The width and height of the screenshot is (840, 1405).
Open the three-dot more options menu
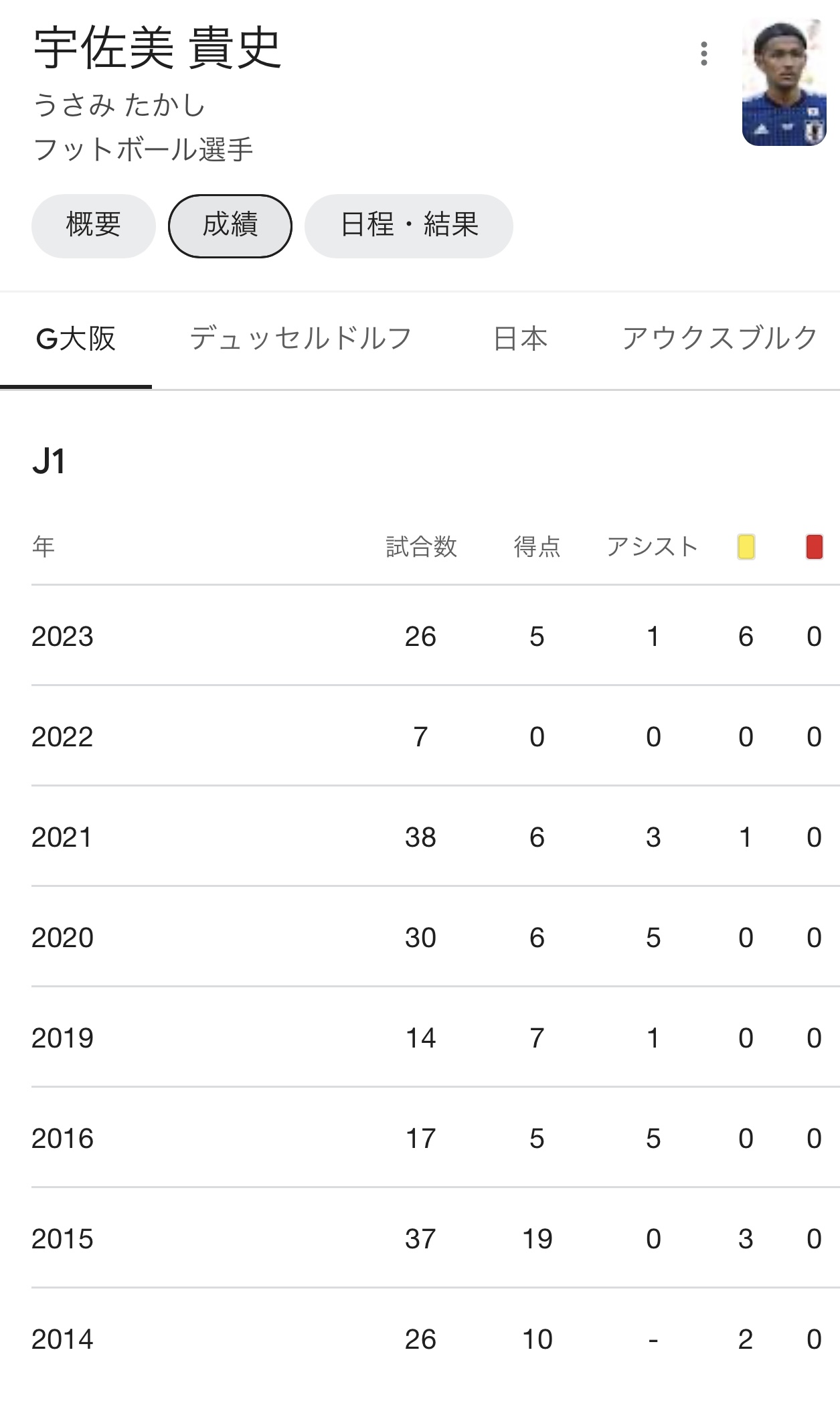pos(703,54)
